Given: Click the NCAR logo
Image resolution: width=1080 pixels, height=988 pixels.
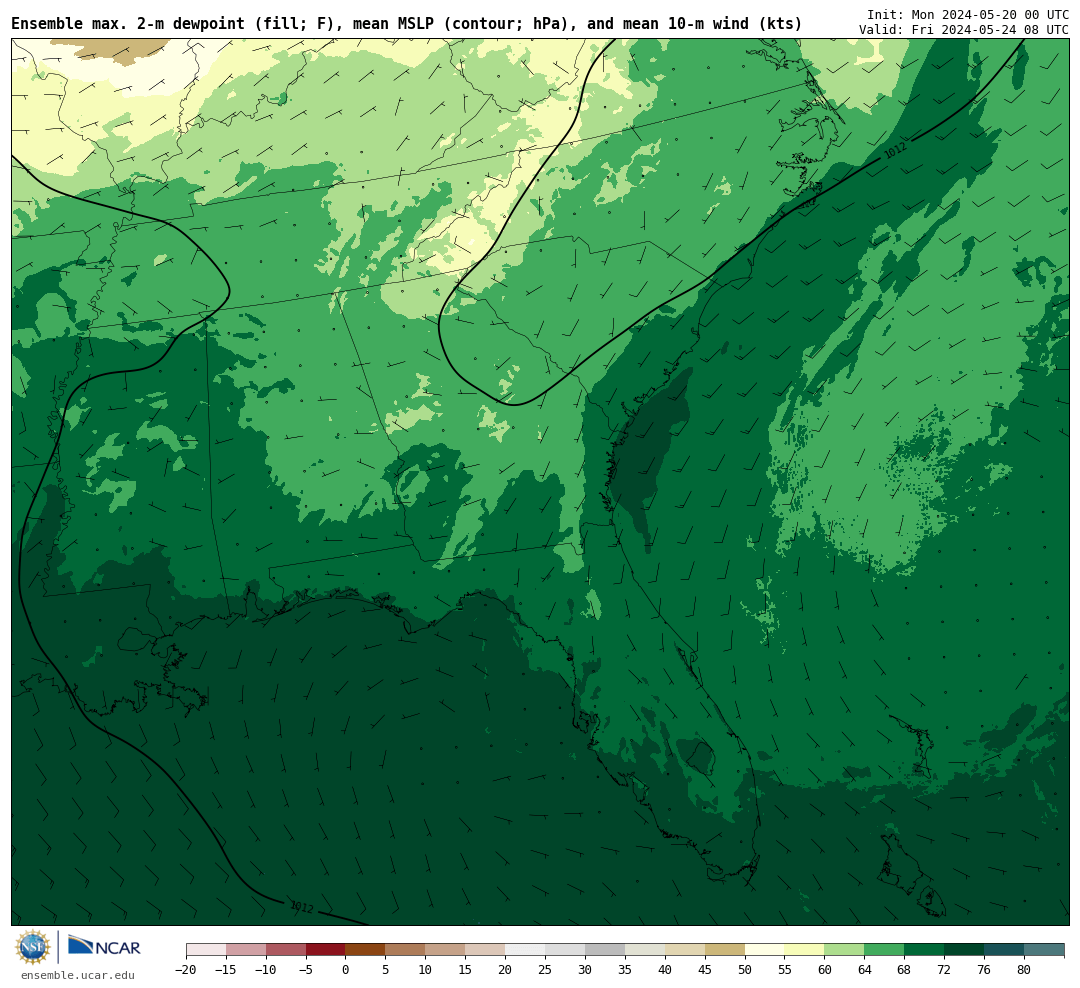Looking at the screenshot, I should (x=104, y=947).
